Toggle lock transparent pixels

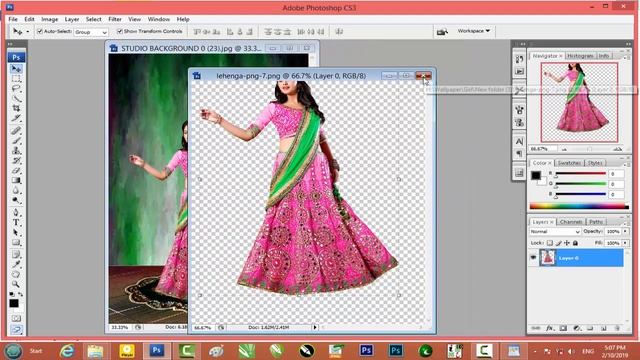tap(549, 243)
